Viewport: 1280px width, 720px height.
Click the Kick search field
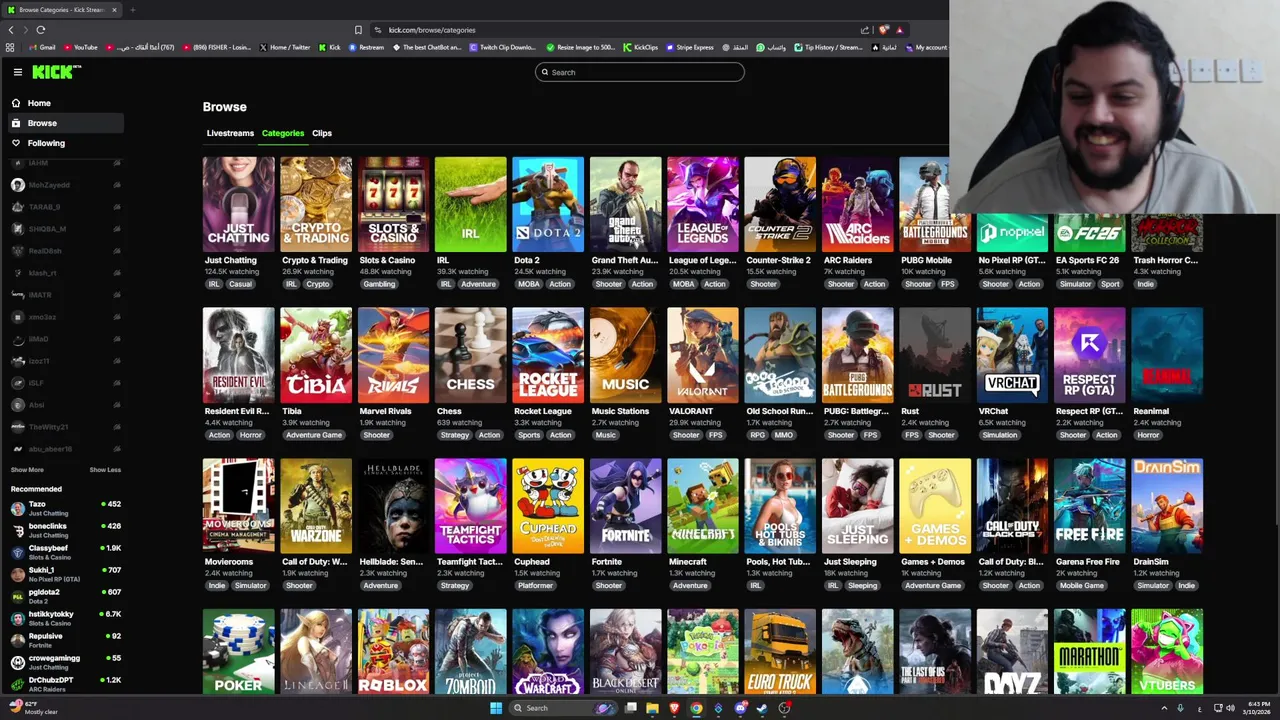640,72
